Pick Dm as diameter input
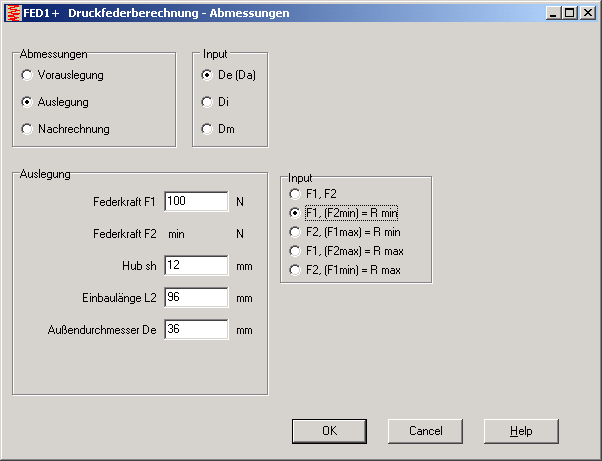The width and height of the screenshot is (602, 461). click(207, 129)
